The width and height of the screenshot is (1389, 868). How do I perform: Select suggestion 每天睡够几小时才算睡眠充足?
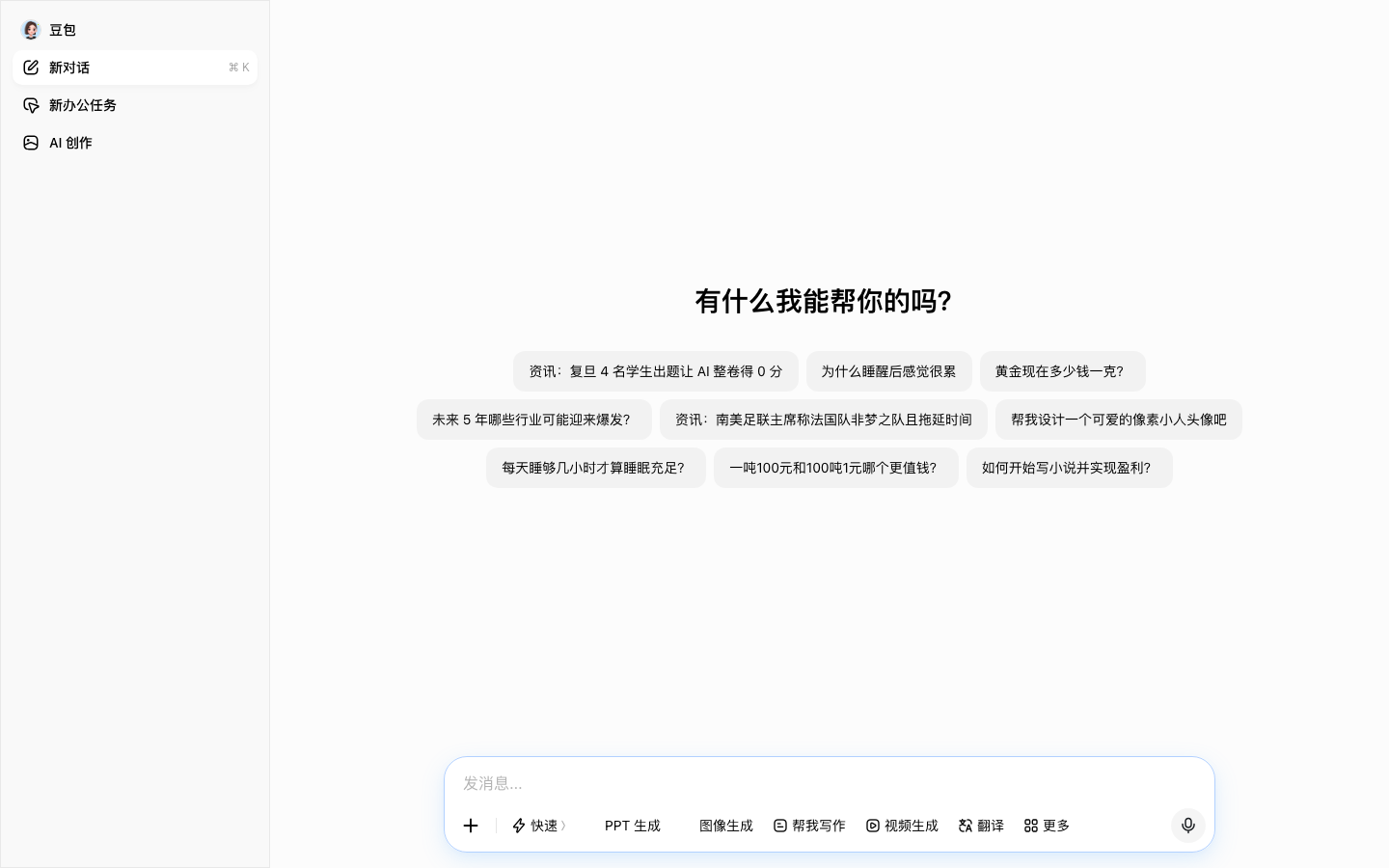coord(596,468)
